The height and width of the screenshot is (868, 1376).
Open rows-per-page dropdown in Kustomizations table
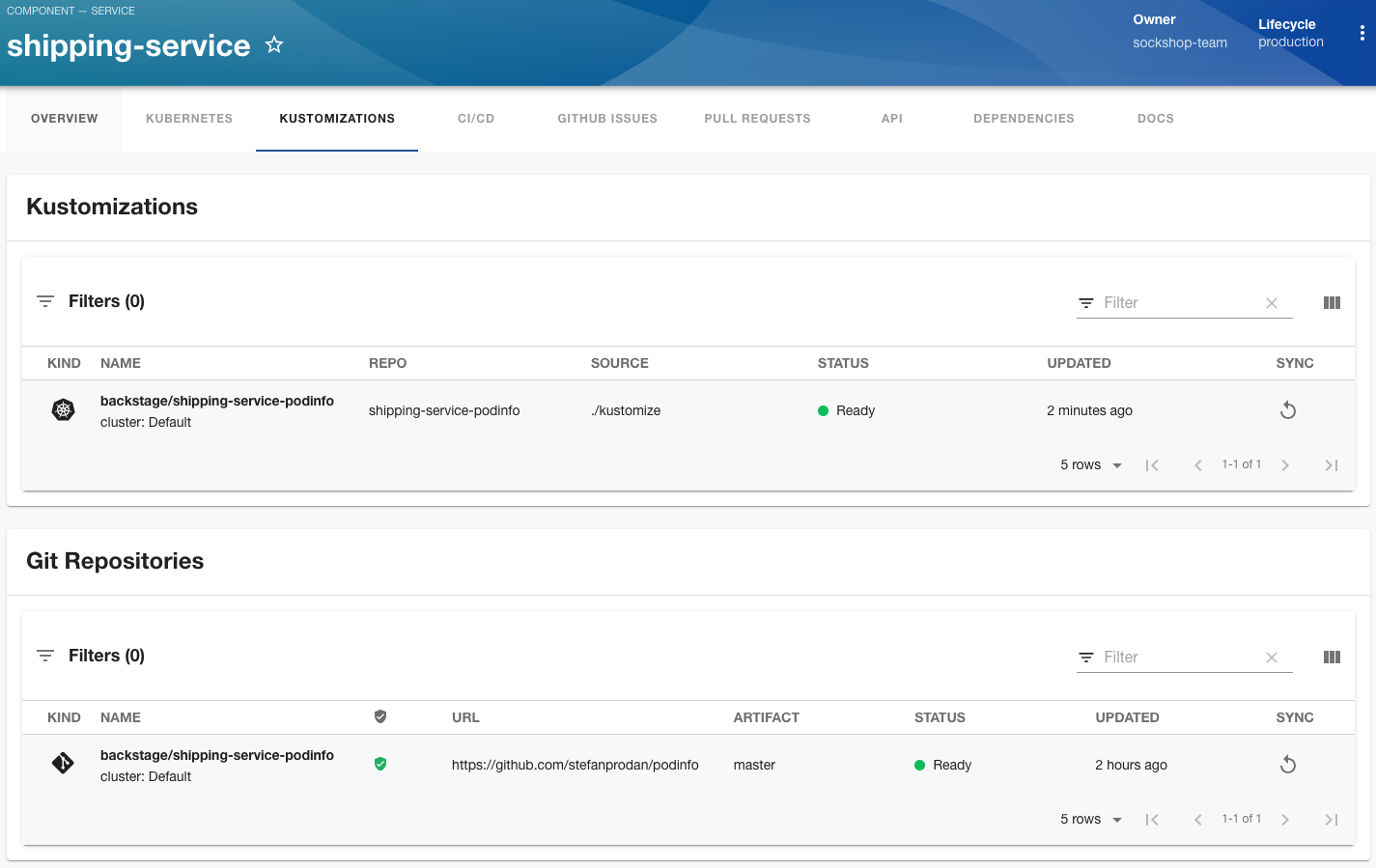1091,465
